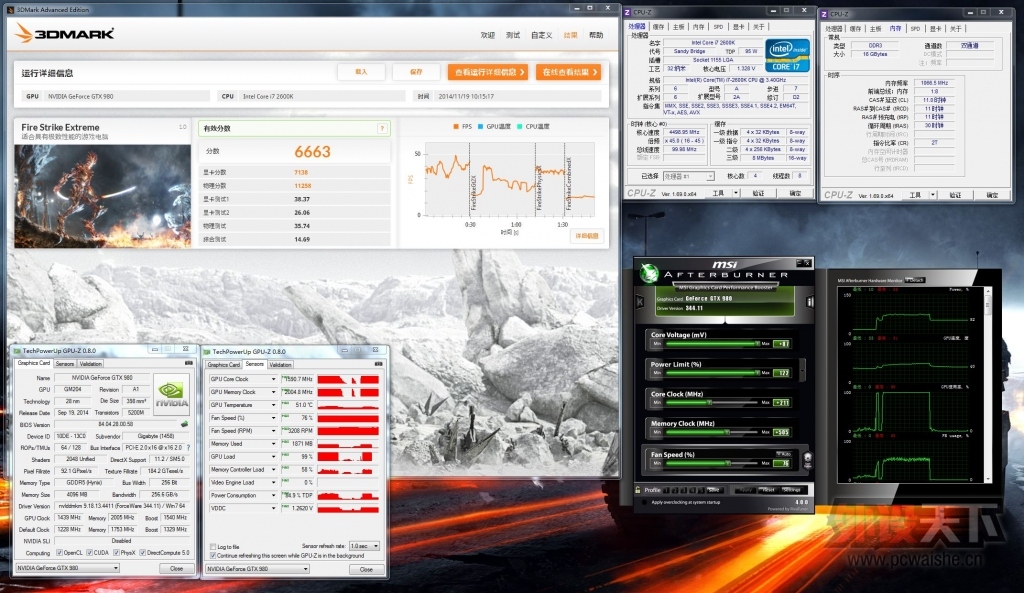Click the CPU-Z title icon in processor window
Viewport: 1024px width, 593px height.
tap(628, 12)
